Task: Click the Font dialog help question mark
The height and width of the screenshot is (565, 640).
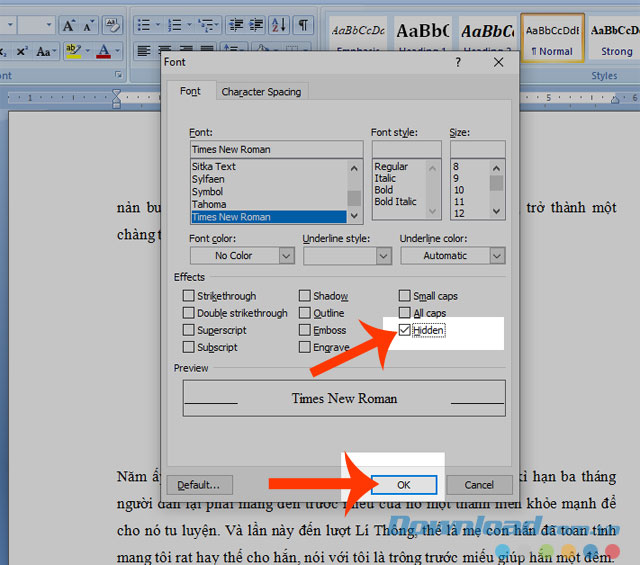Action: tap(458, 62)
